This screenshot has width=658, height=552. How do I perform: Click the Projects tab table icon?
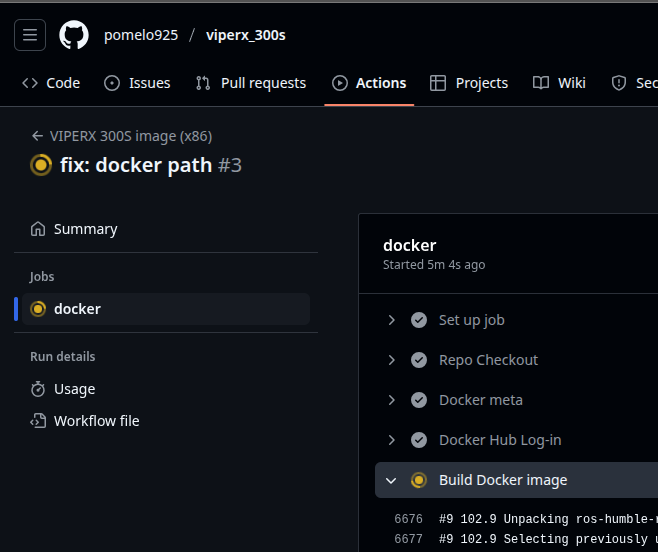pos(438,83)
